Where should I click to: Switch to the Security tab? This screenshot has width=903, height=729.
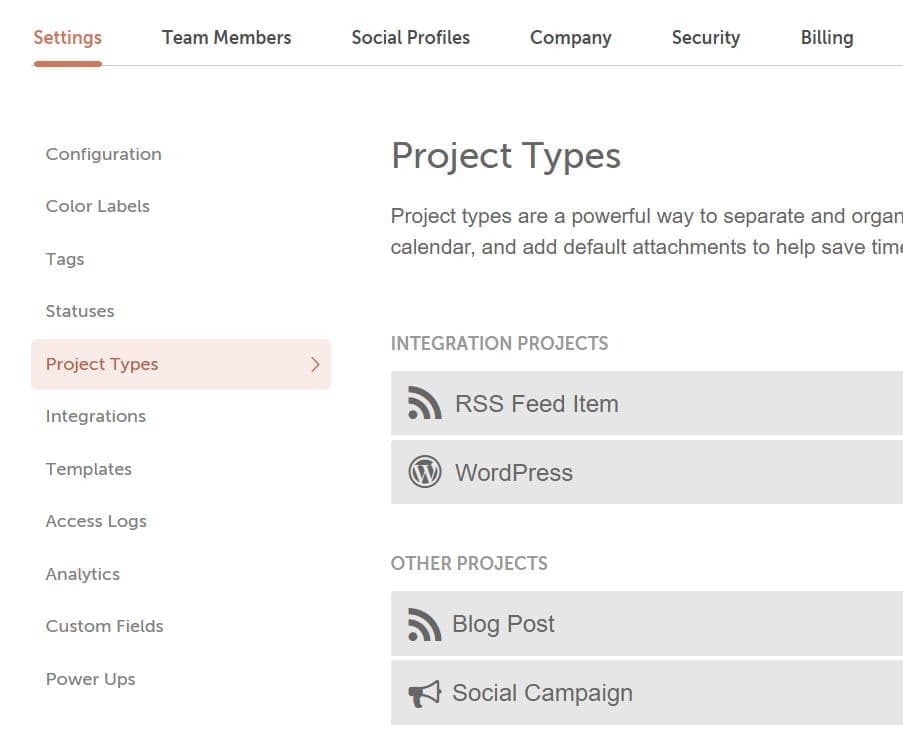[x=706, y=38]
